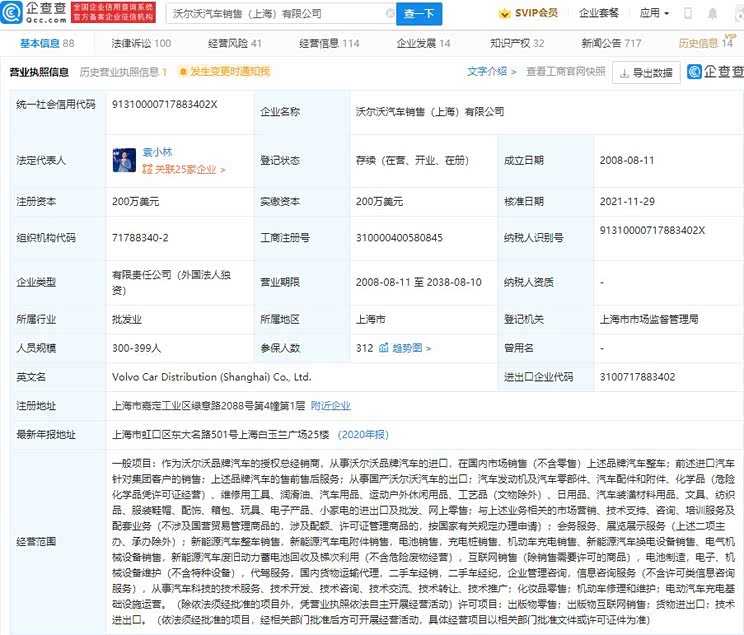Screen dimensions: 744x635
Task: Click 导出数据 button
Action: 646,73
